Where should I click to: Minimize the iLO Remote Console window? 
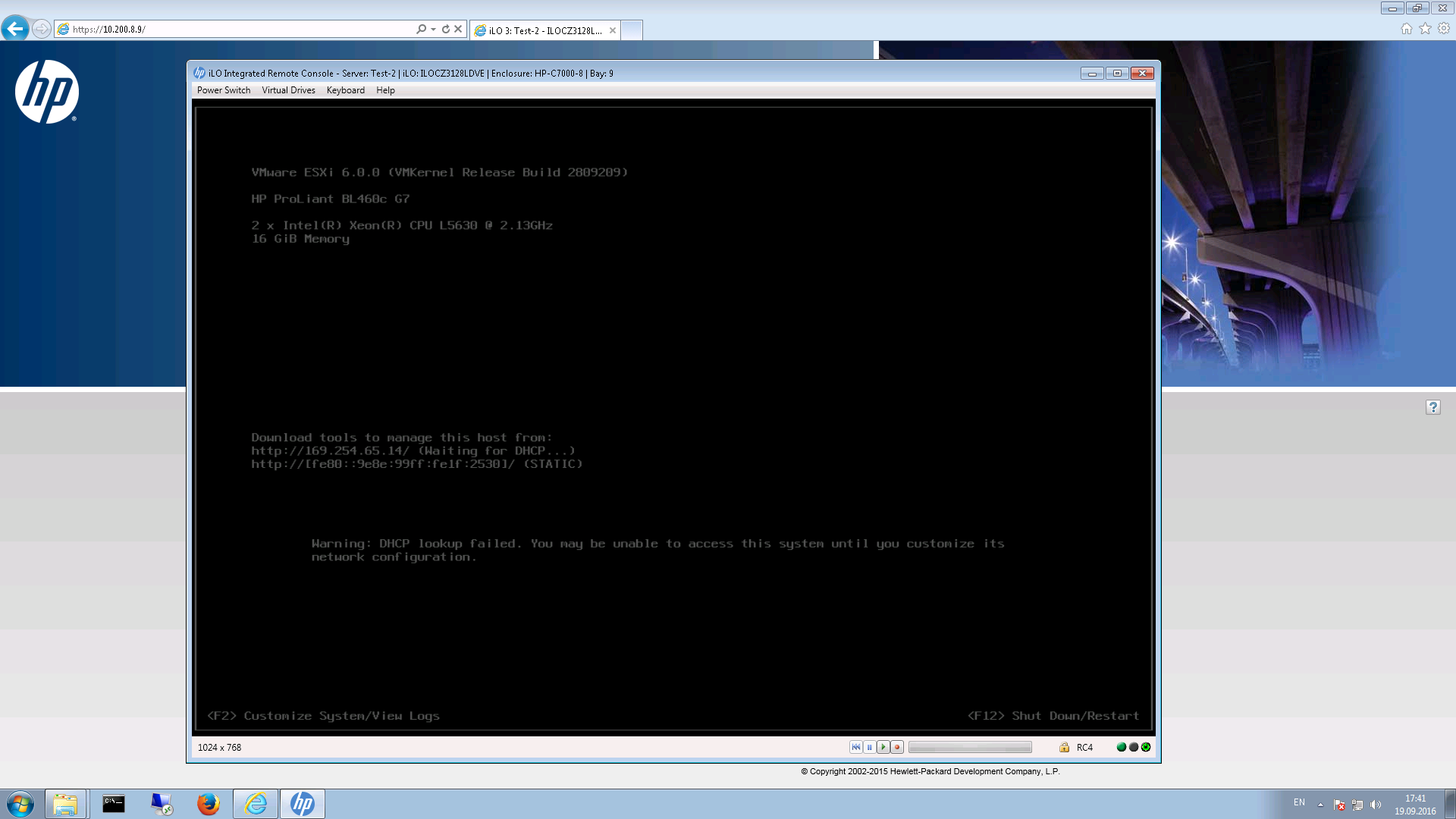(1092, 73)
